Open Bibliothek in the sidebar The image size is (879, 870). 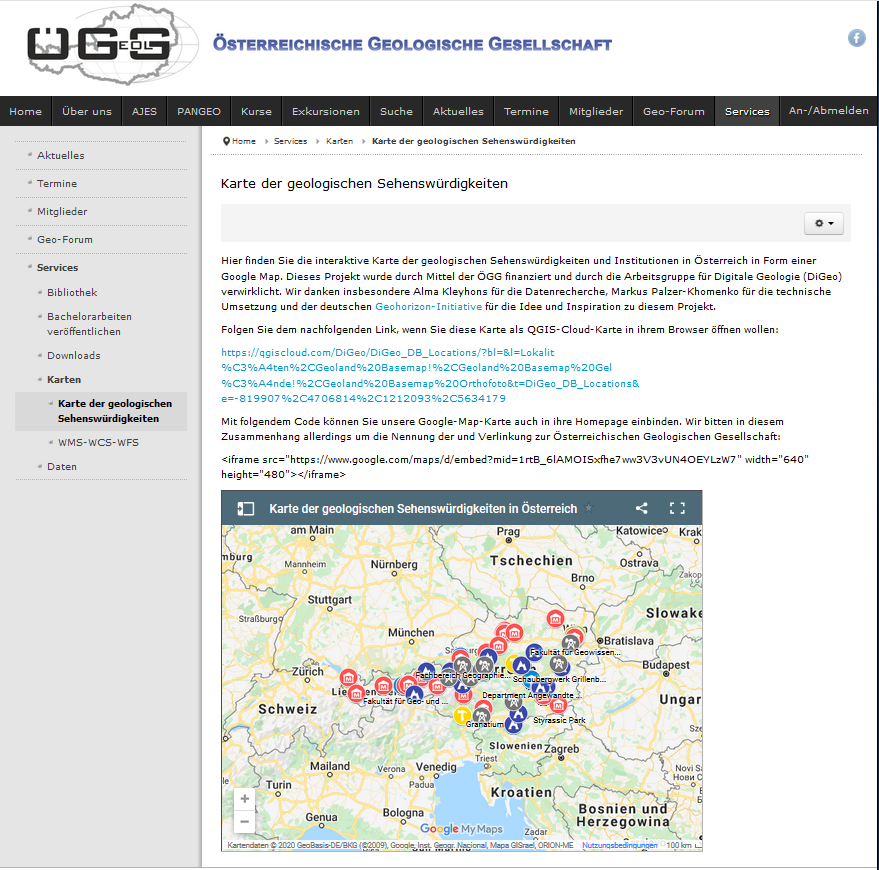pyautogui.click(x=72, y=292)
